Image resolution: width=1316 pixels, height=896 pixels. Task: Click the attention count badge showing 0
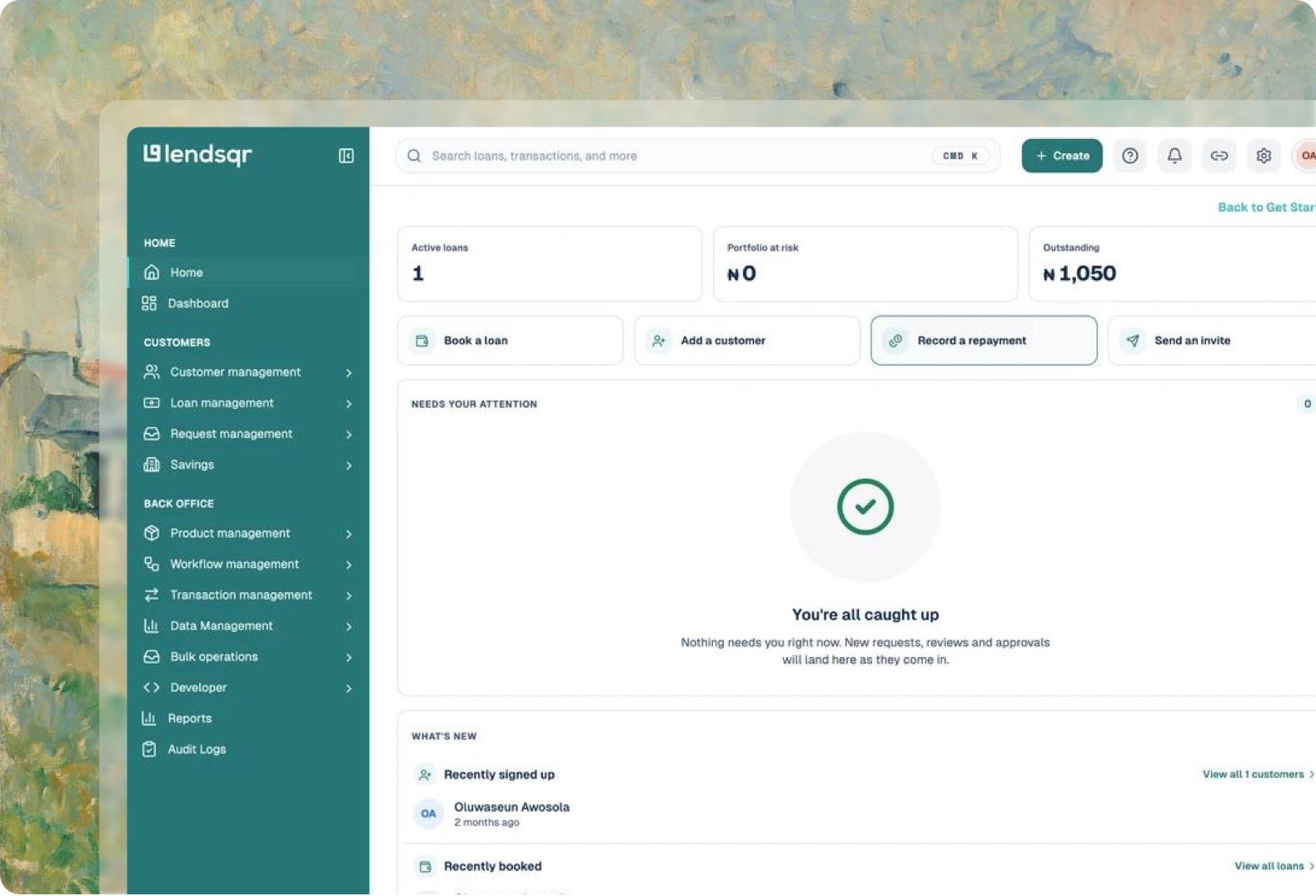click(1307, 404)
